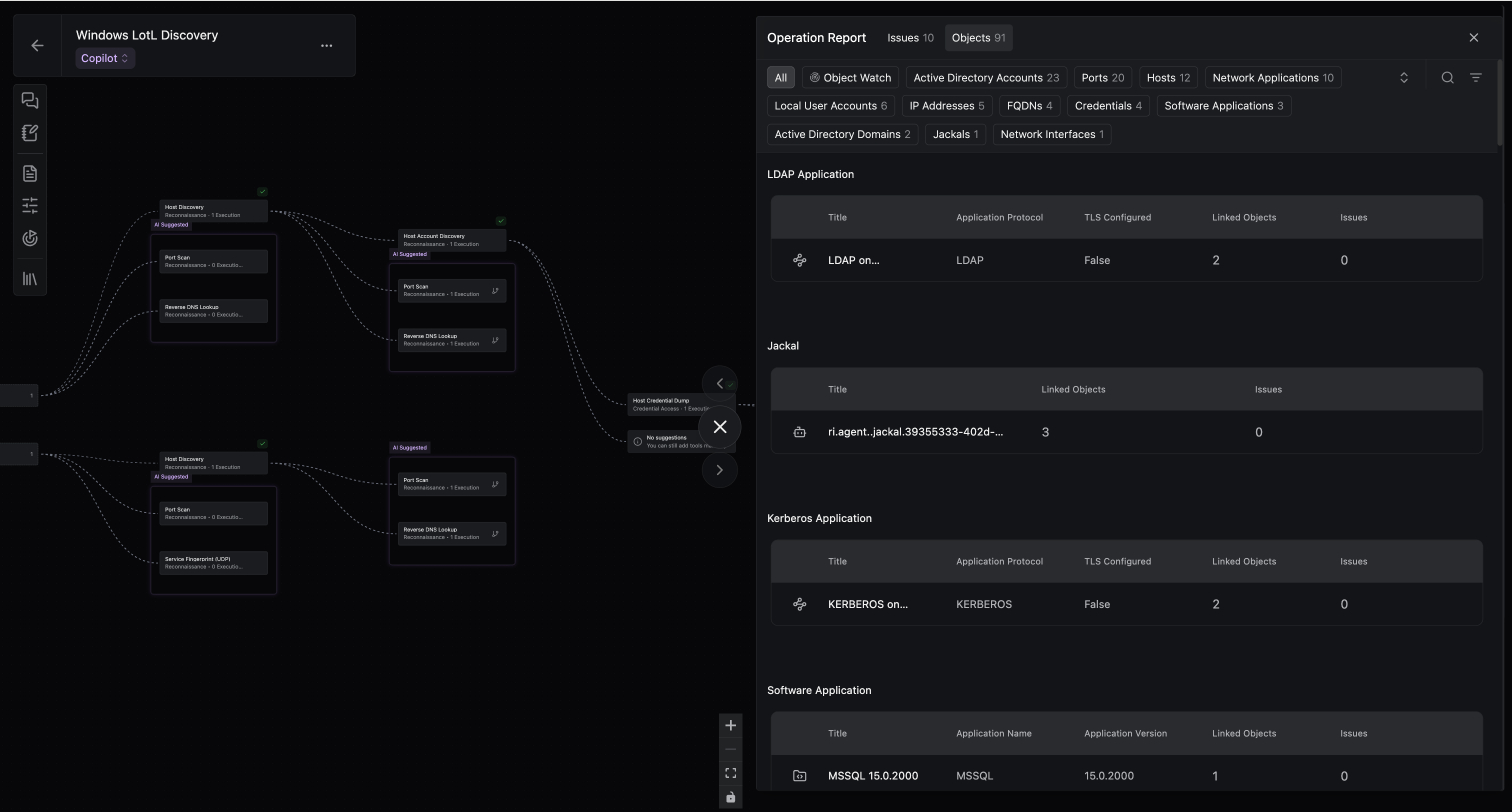The image size is (1512, 812).
Task: Open the Copilot mode dropdown
Action: coord(104,58)
